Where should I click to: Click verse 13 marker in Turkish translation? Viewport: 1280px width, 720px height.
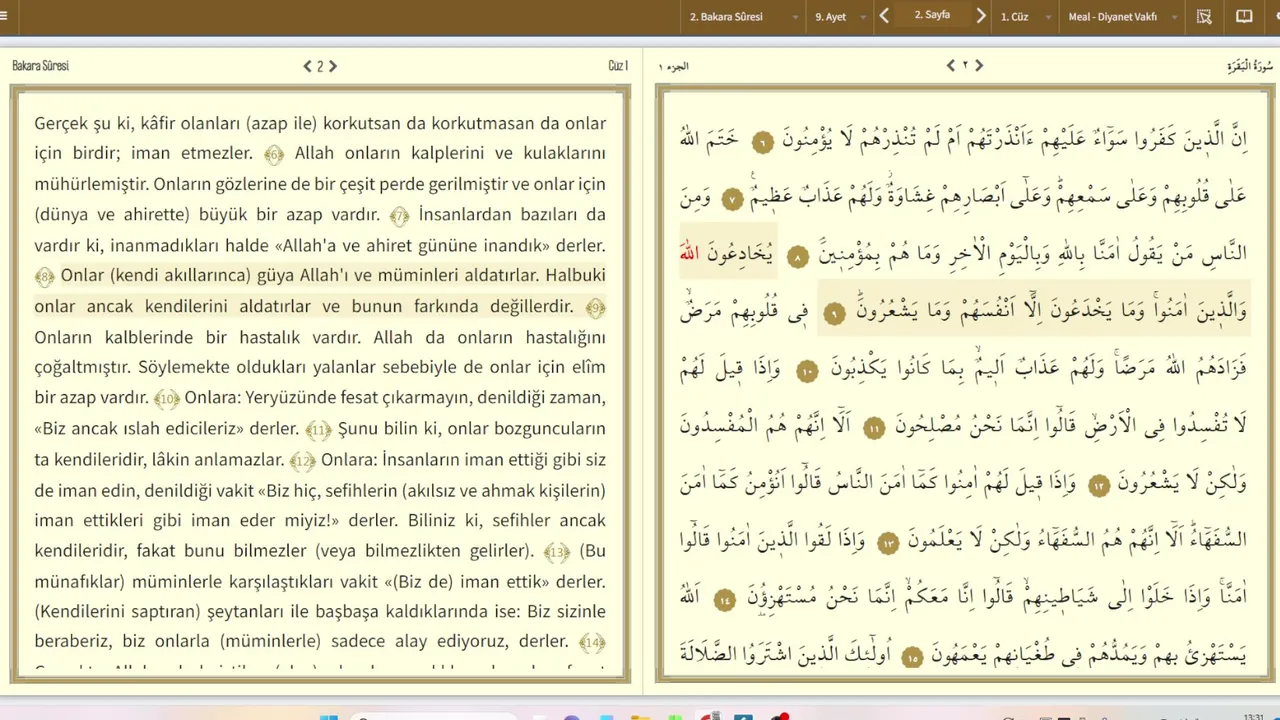pyautogui.click(x=557, y=552)
